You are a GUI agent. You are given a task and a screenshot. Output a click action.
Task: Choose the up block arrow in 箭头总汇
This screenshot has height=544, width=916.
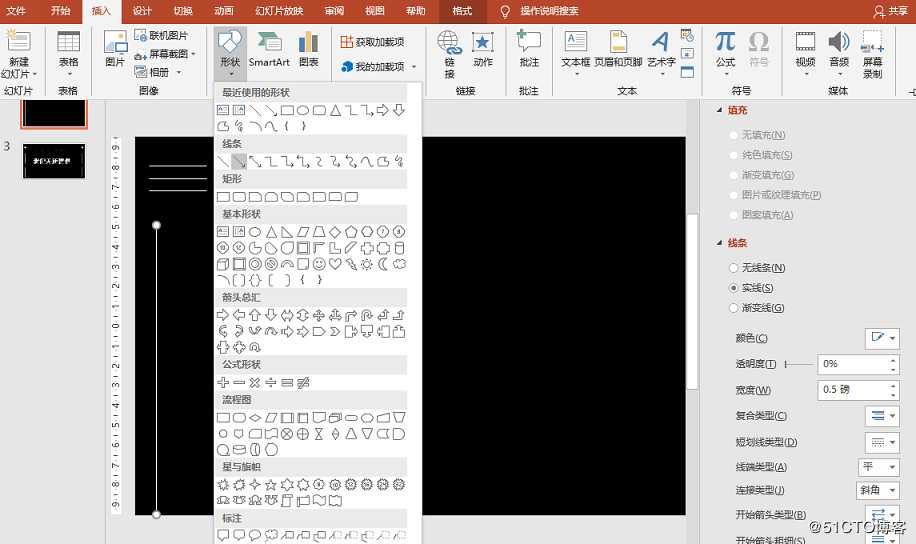[x=255, y=315]
